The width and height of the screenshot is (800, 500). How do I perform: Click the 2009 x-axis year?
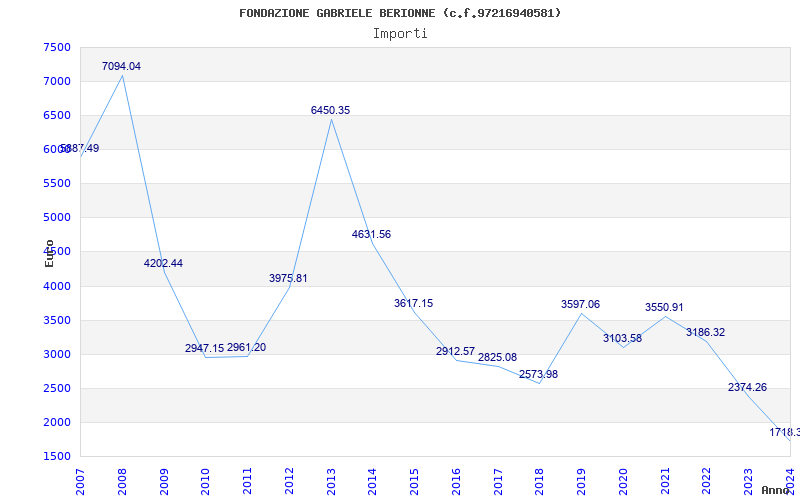[x=164, y=481]
